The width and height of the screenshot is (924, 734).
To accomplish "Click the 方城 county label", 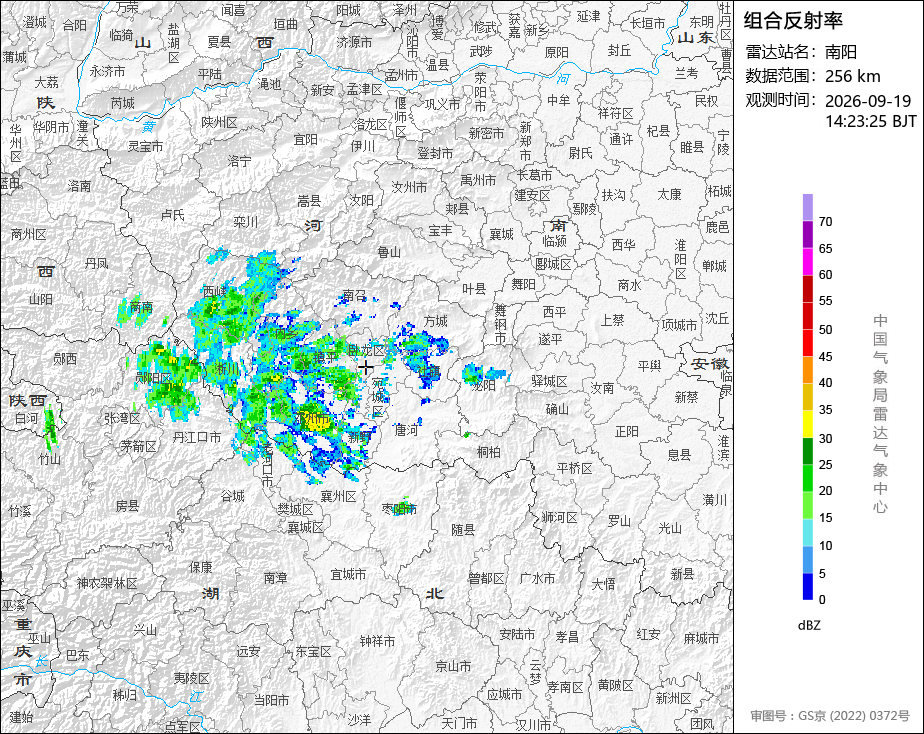I will [x=435, y=321].
